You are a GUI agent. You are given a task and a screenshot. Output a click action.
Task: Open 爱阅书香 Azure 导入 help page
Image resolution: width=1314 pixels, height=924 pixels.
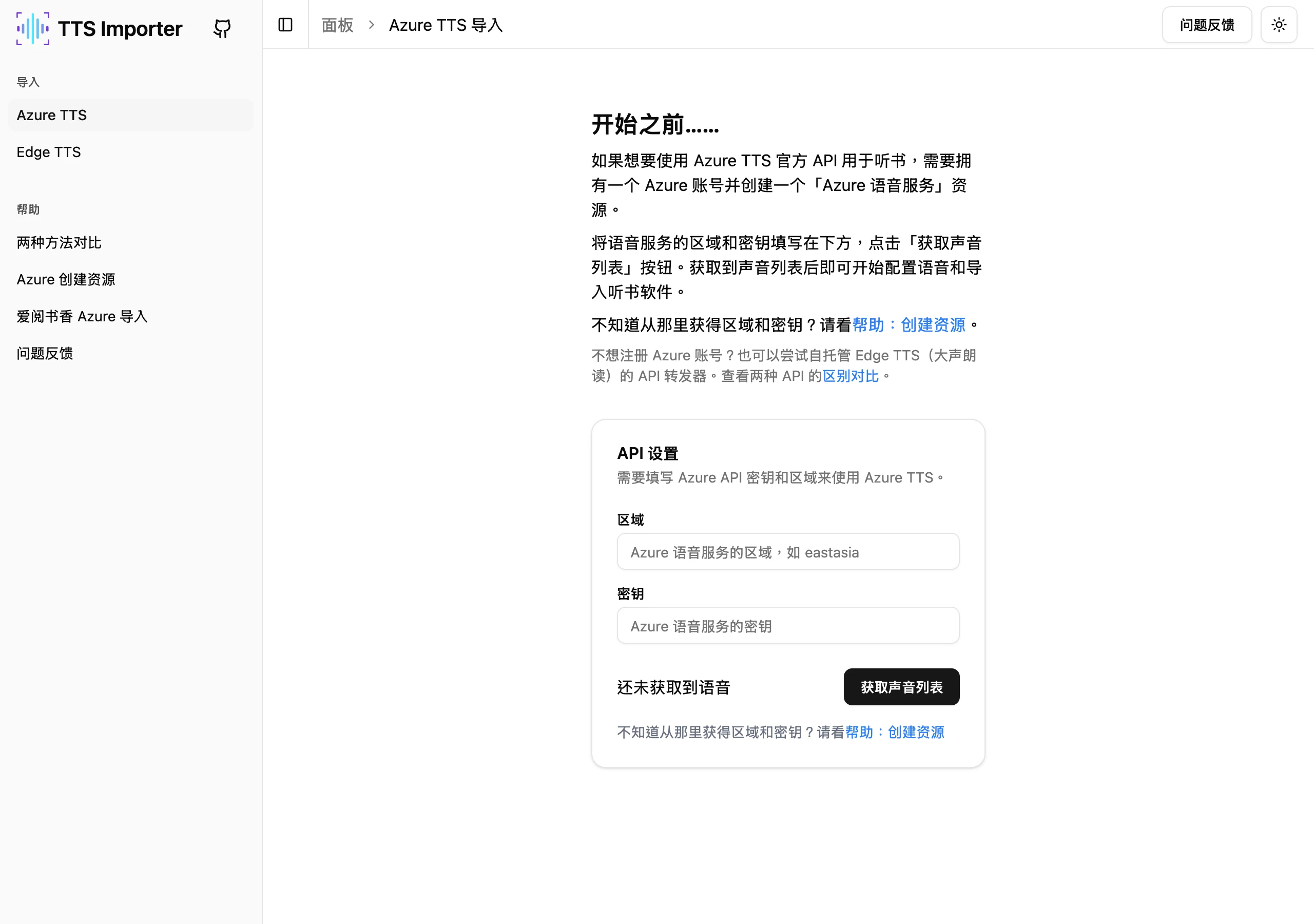pyautogui.click(x=130, y=316)
